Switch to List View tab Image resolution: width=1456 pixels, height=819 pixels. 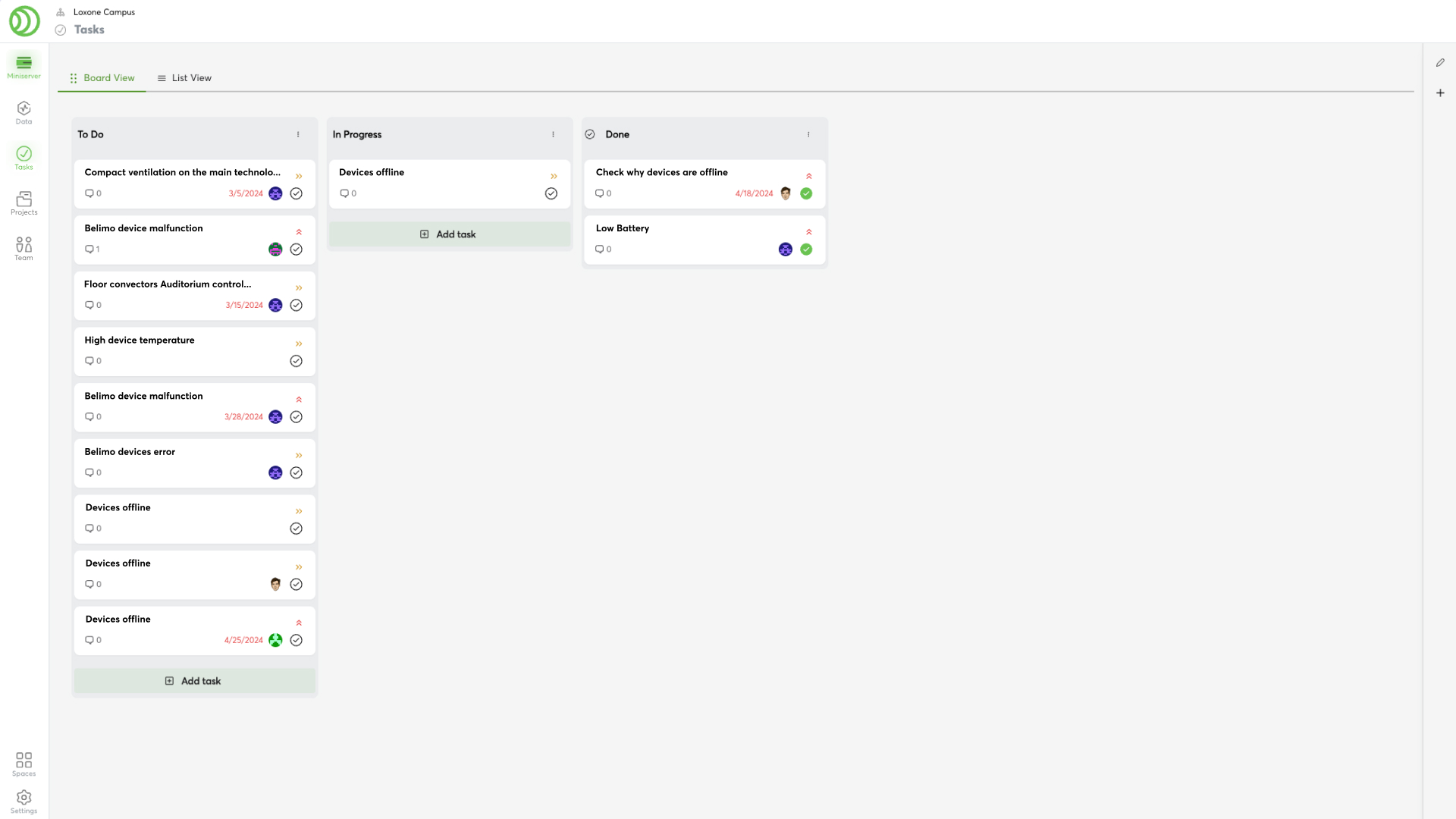click(x=184, y=78)
